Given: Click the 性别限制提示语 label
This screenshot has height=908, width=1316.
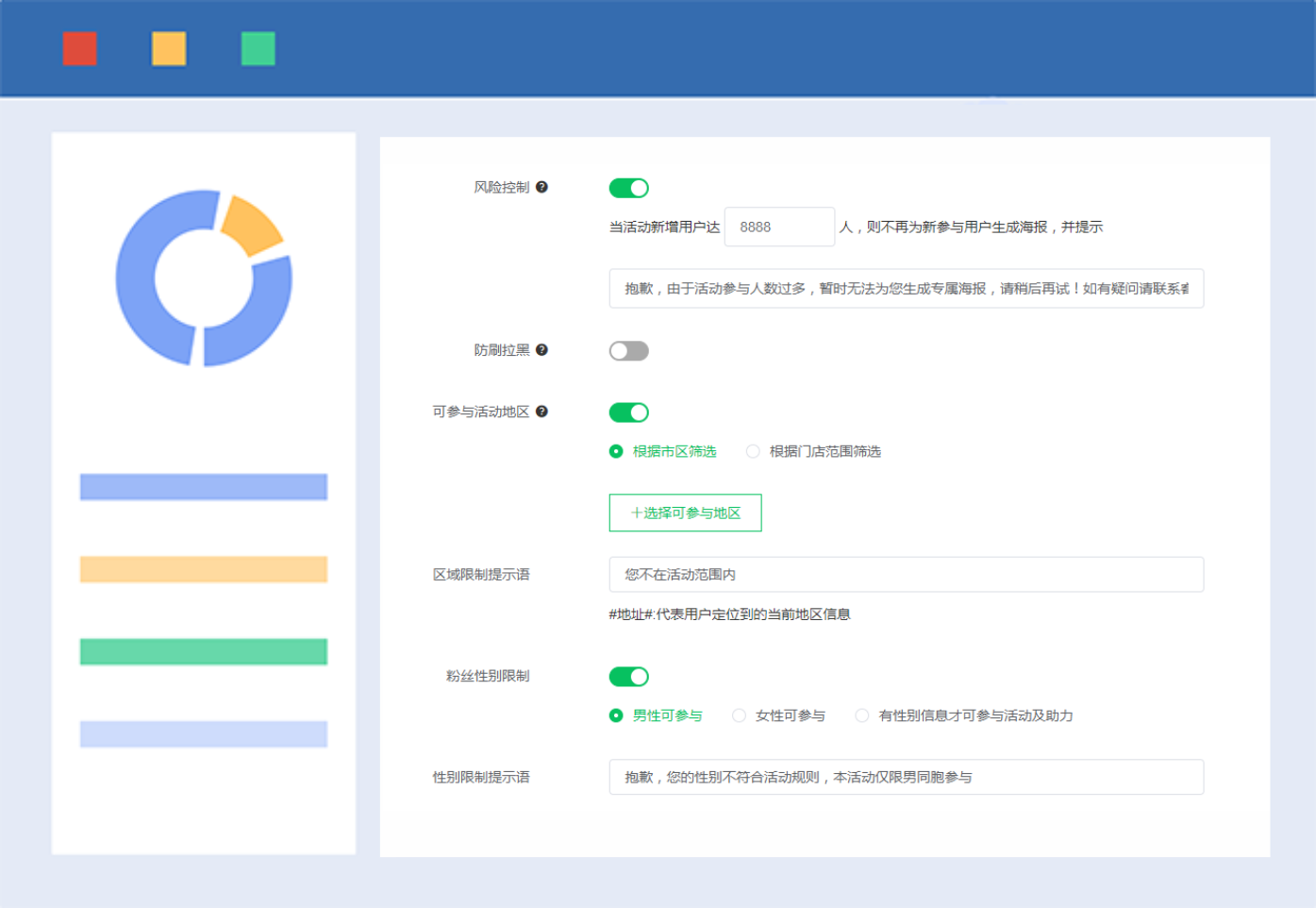Looking at the screenshot, I should click(481, 777).
